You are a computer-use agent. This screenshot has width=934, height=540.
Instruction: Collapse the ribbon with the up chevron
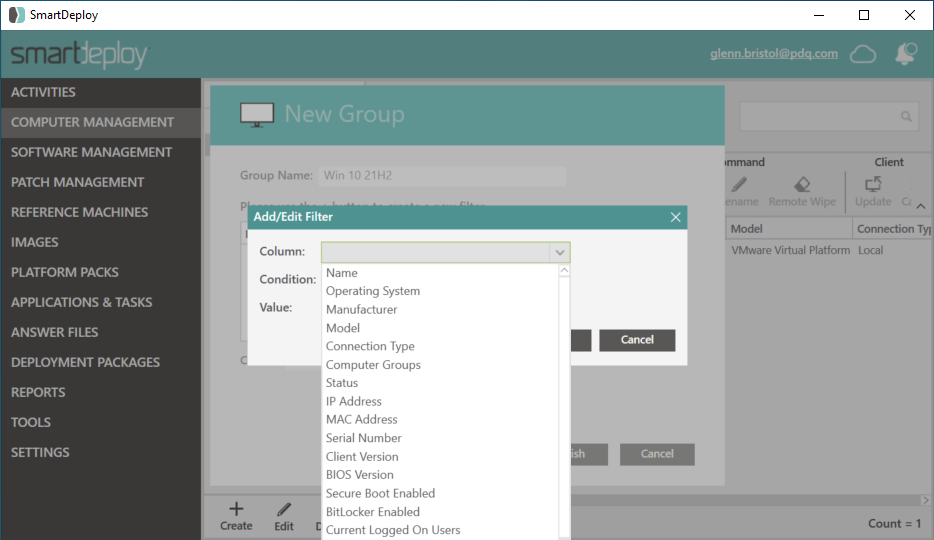pos(921,207)
